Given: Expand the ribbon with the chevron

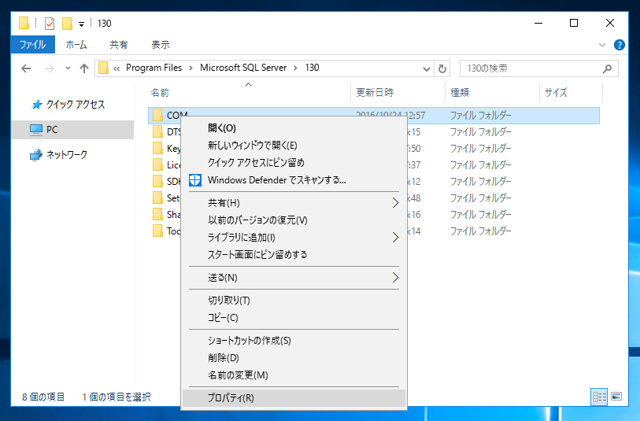Looking at the screenshot, I should pyautogui.click(x=602, y=45).
